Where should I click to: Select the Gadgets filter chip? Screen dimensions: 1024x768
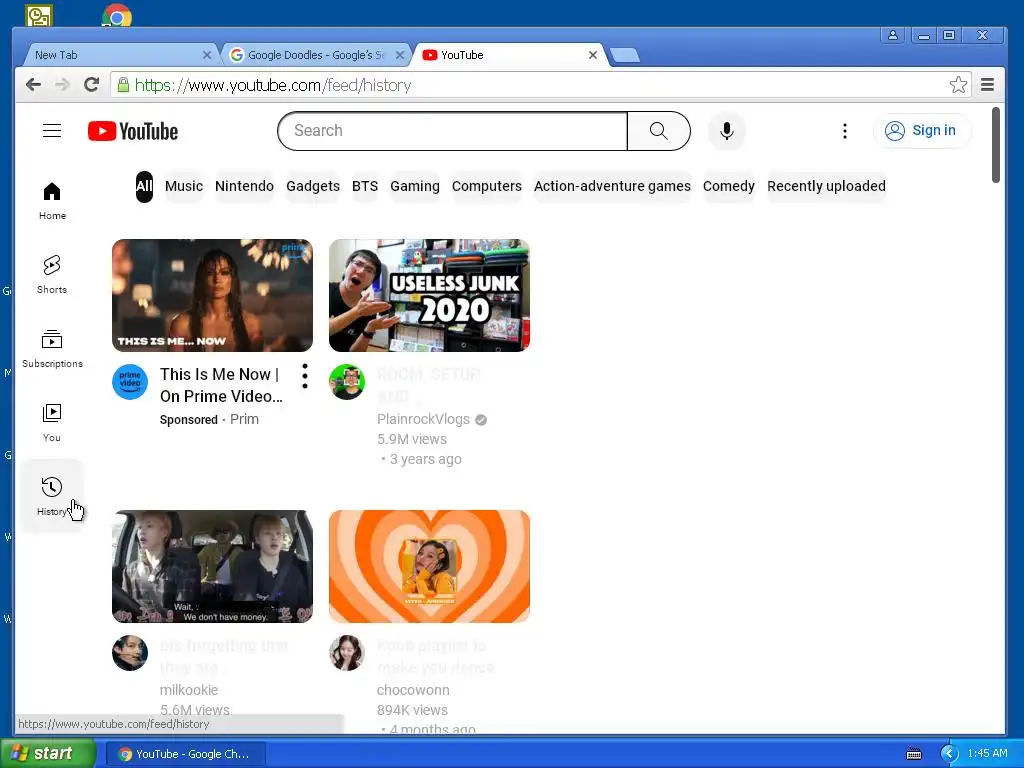coord(313,186)
